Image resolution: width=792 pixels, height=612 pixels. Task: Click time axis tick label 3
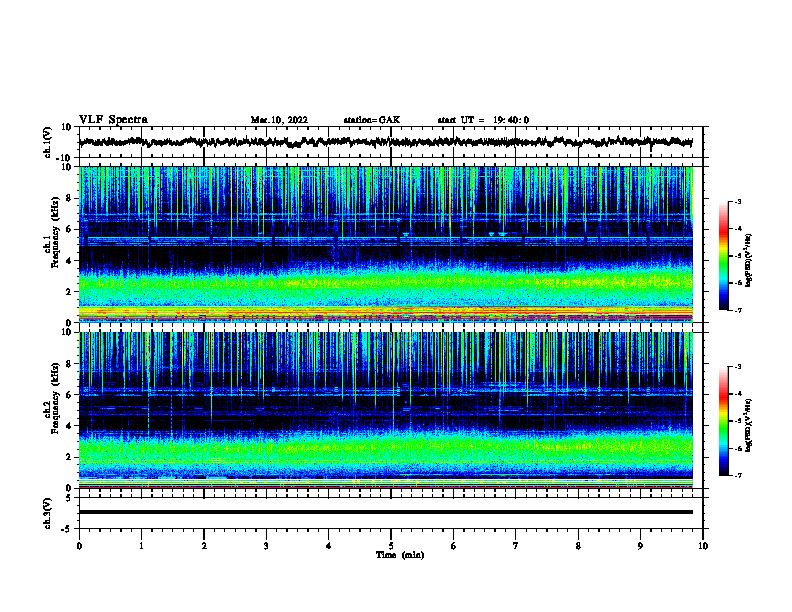(x=266, y=546)
